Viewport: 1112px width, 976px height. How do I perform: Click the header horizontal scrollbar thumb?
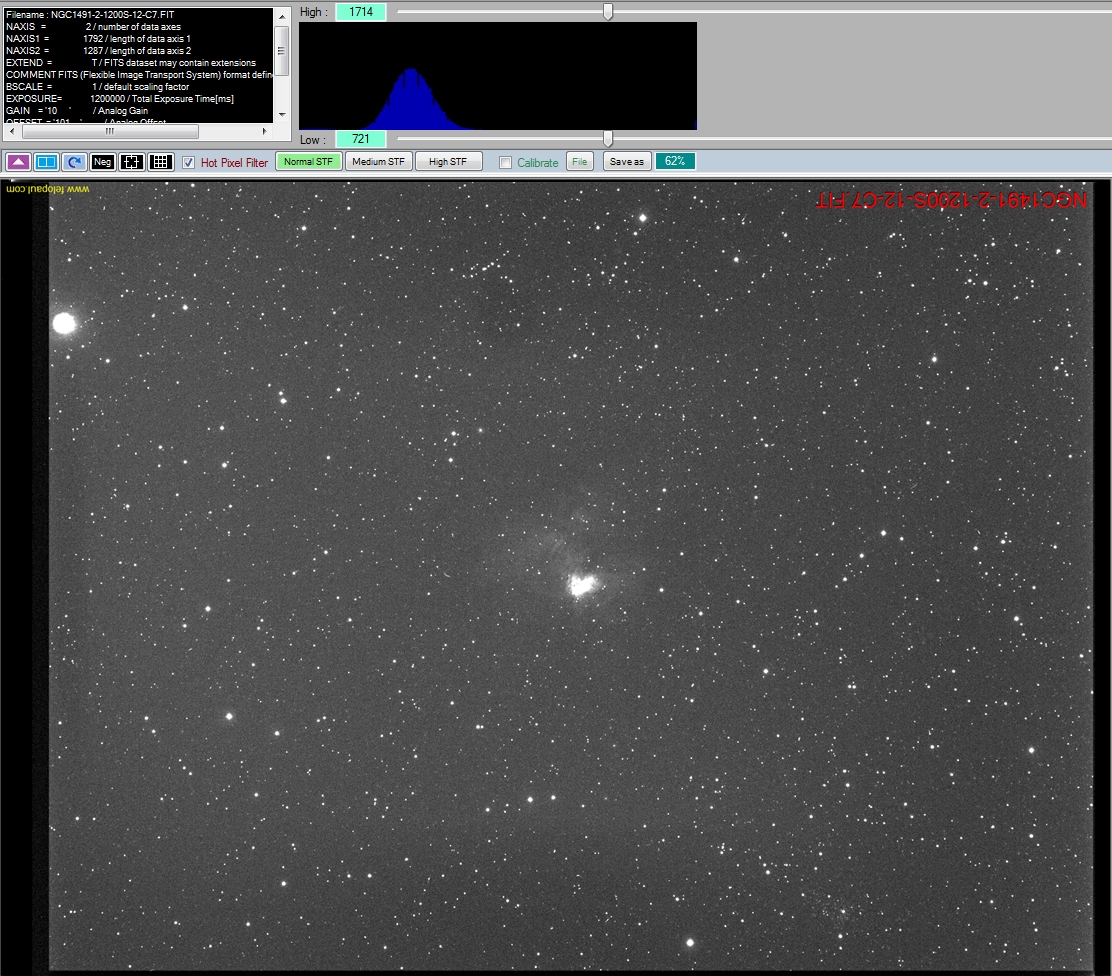[x=110, y=131]
